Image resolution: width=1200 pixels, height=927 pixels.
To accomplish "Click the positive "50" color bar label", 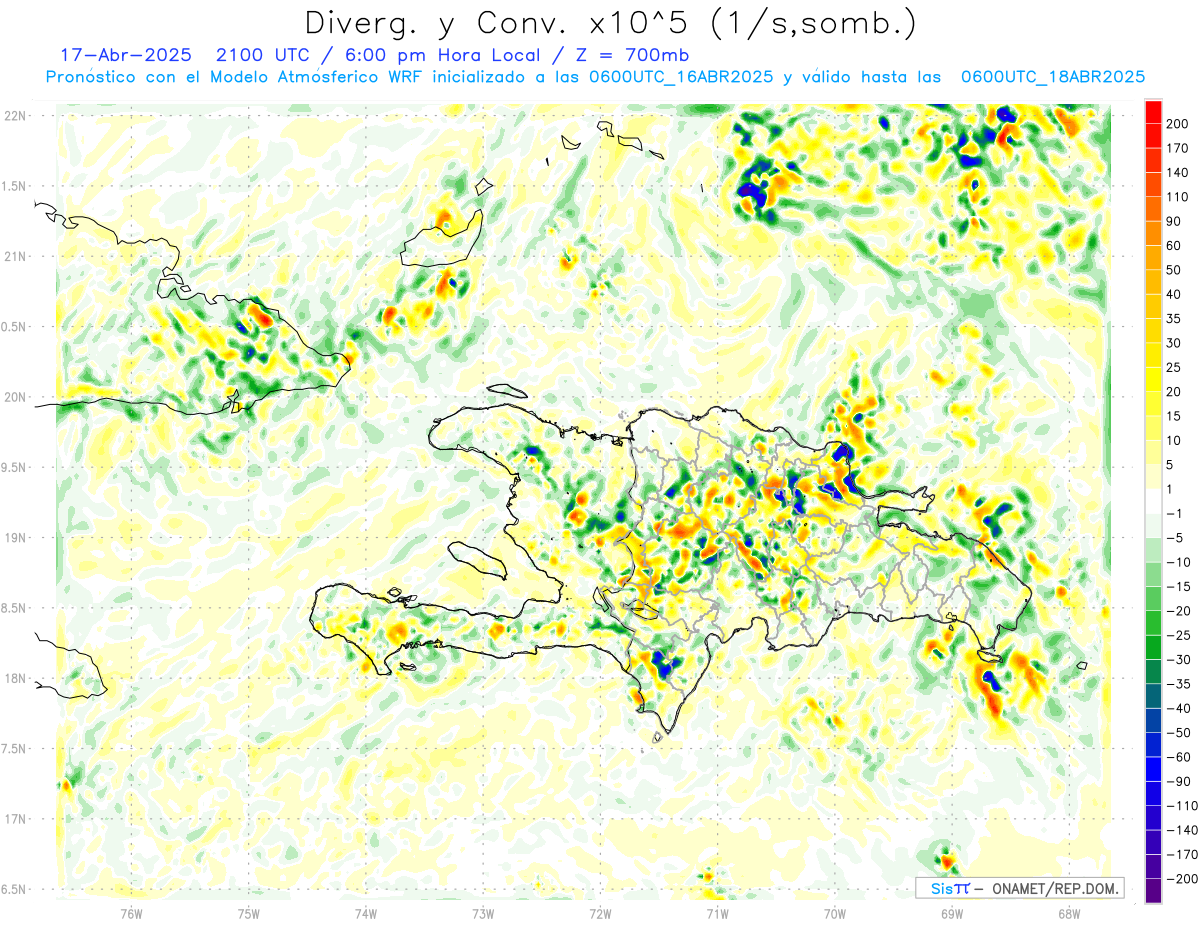I will 1175,270.
